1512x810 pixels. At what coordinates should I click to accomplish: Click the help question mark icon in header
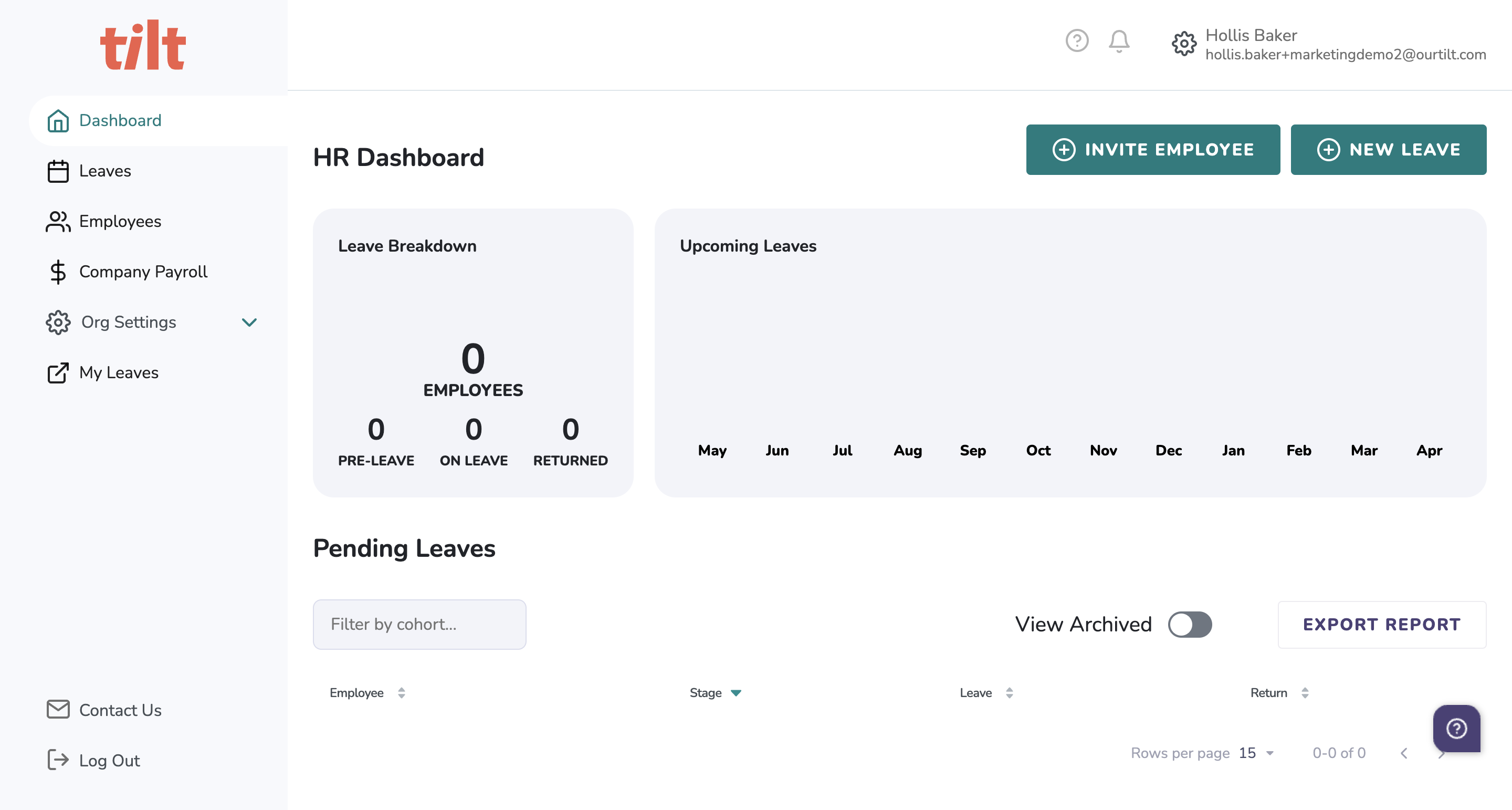pyautogui.click(x=1076, y=41)
